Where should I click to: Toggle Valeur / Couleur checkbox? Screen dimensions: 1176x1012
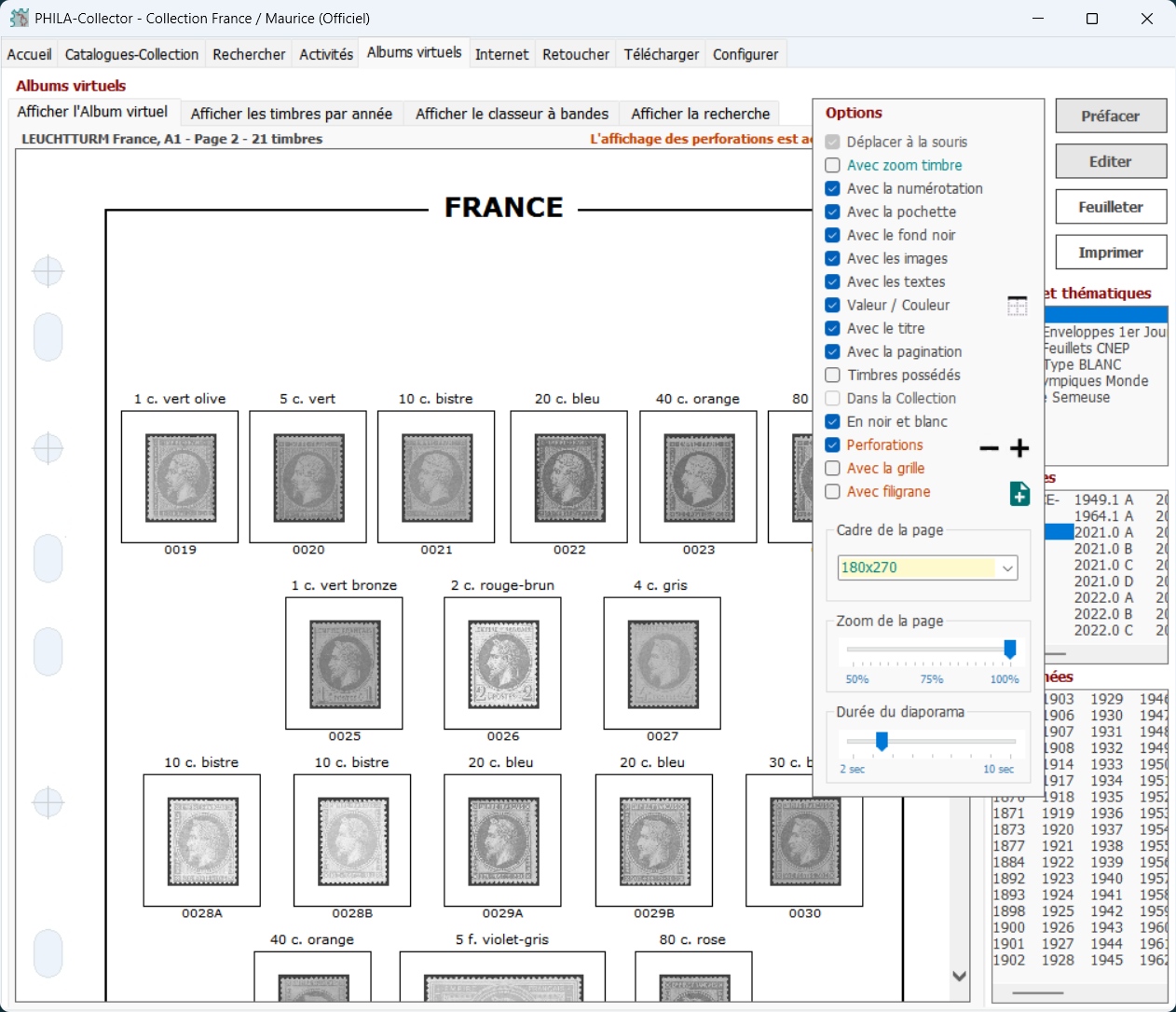click(x=833, y=305)
